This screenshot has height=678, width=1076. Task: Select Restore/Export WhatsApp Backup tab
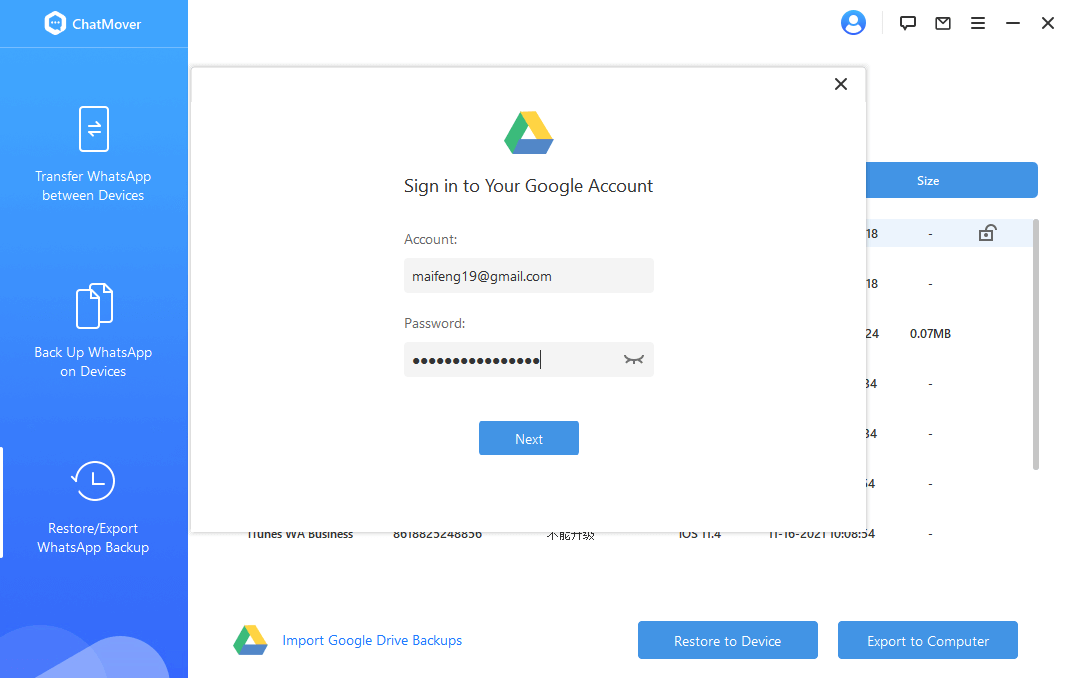coord(93,507)
